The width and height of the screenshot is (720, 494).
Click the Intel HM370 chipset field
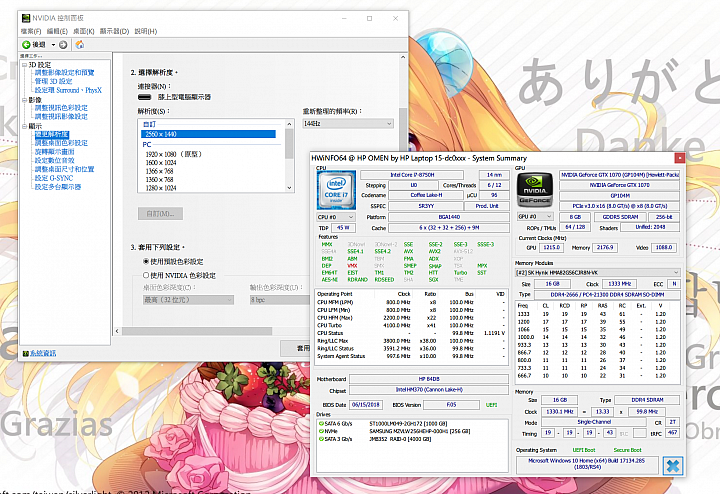tap(429, 390)
